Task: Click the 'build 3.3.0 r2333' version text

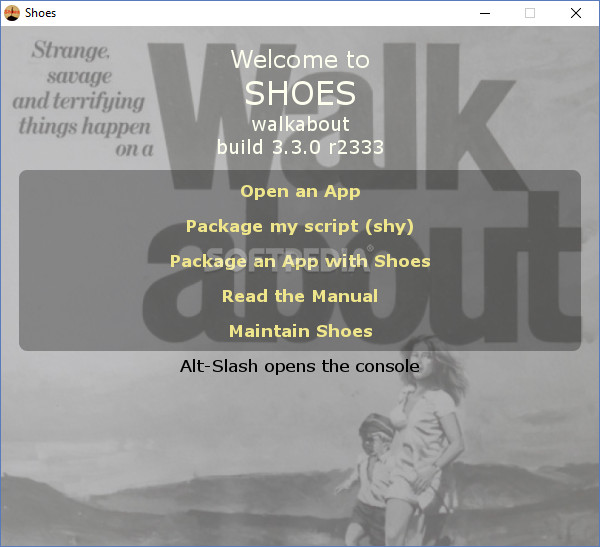Action: point(300,147)
